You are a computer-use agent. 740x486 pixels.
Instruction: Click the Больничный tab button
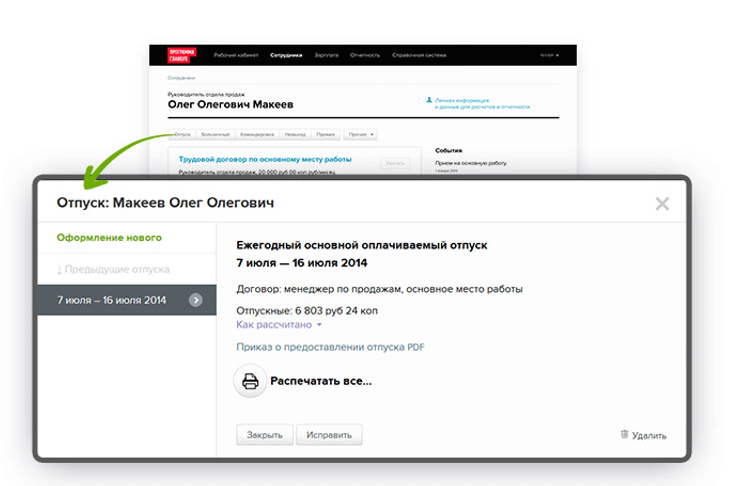point(215,134)
